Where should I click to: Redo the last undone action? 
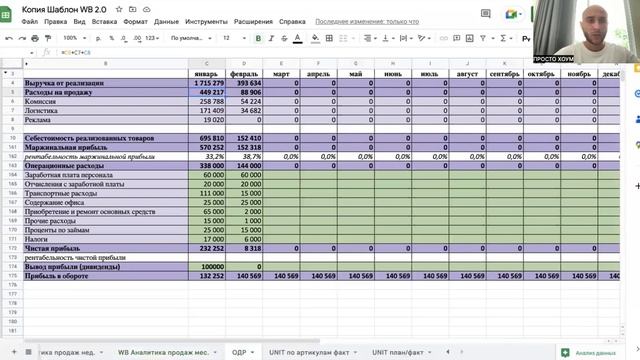(22, 38)
